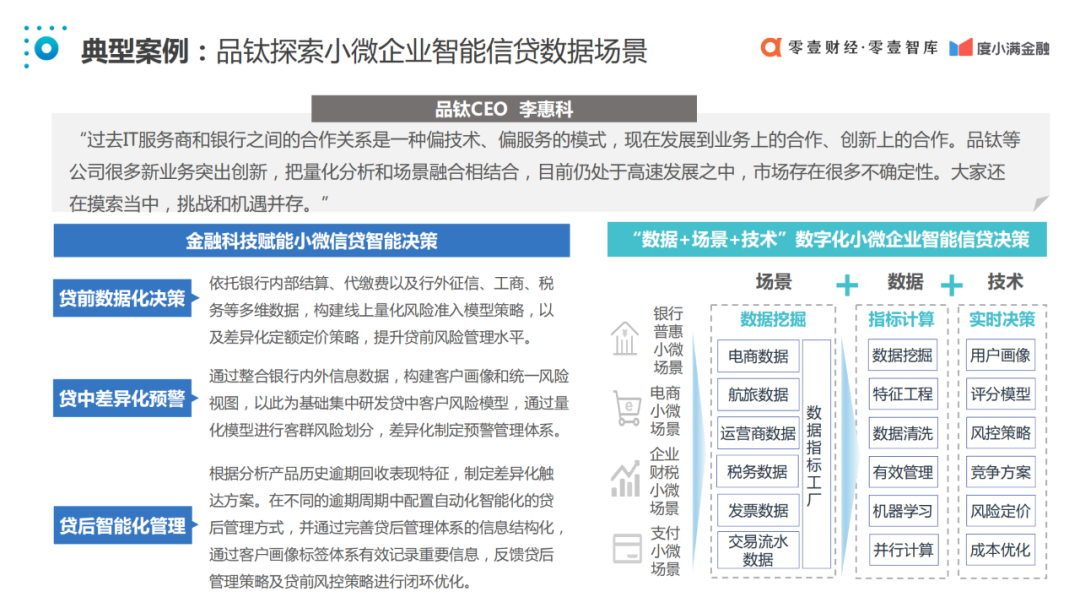Click the 金融科技赋能小微信贷智能决策 header
1080x608 pixels.
(311, 240)
